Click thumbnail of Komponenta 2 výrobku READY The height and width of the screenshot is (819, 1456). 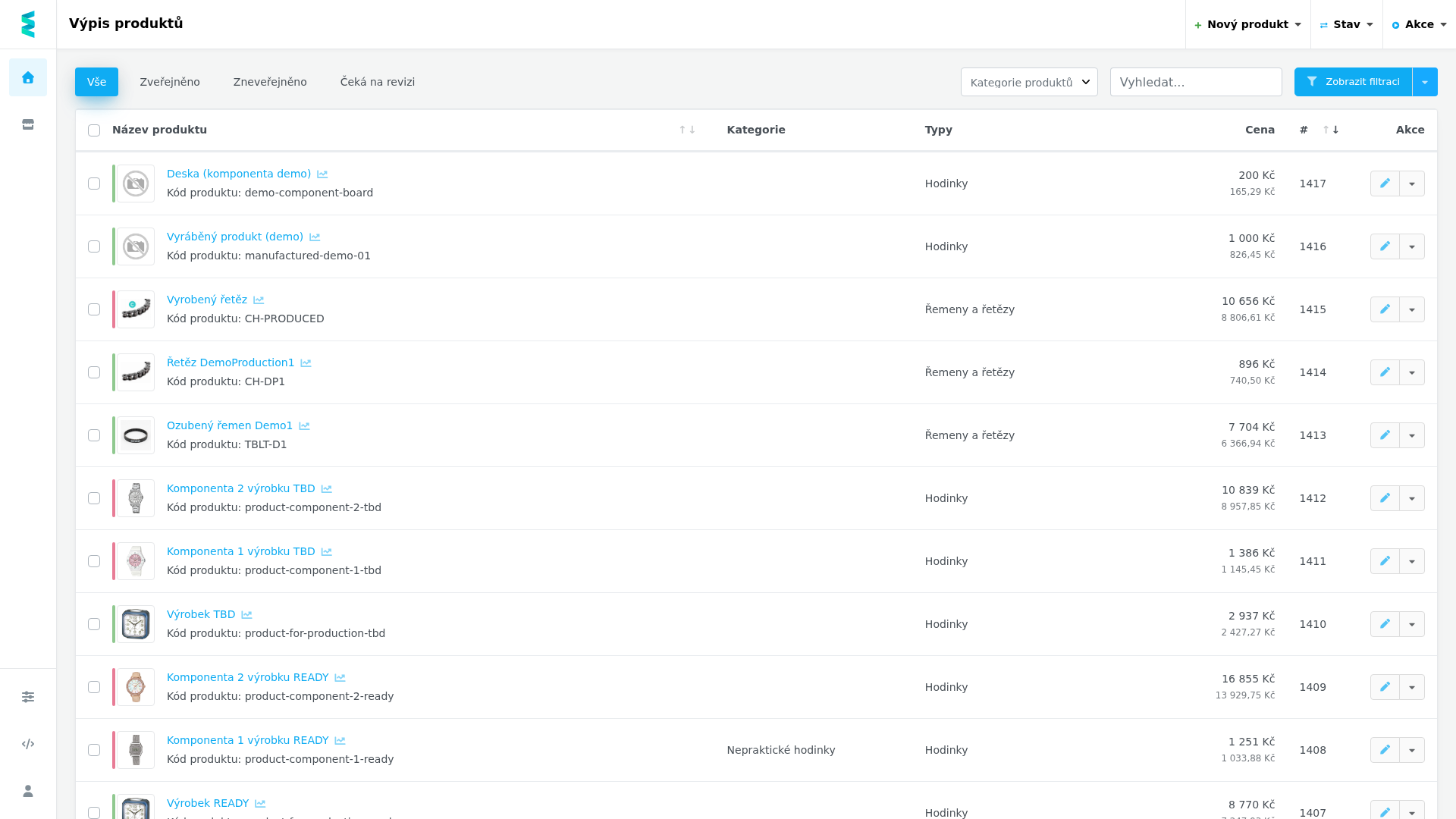136,687
